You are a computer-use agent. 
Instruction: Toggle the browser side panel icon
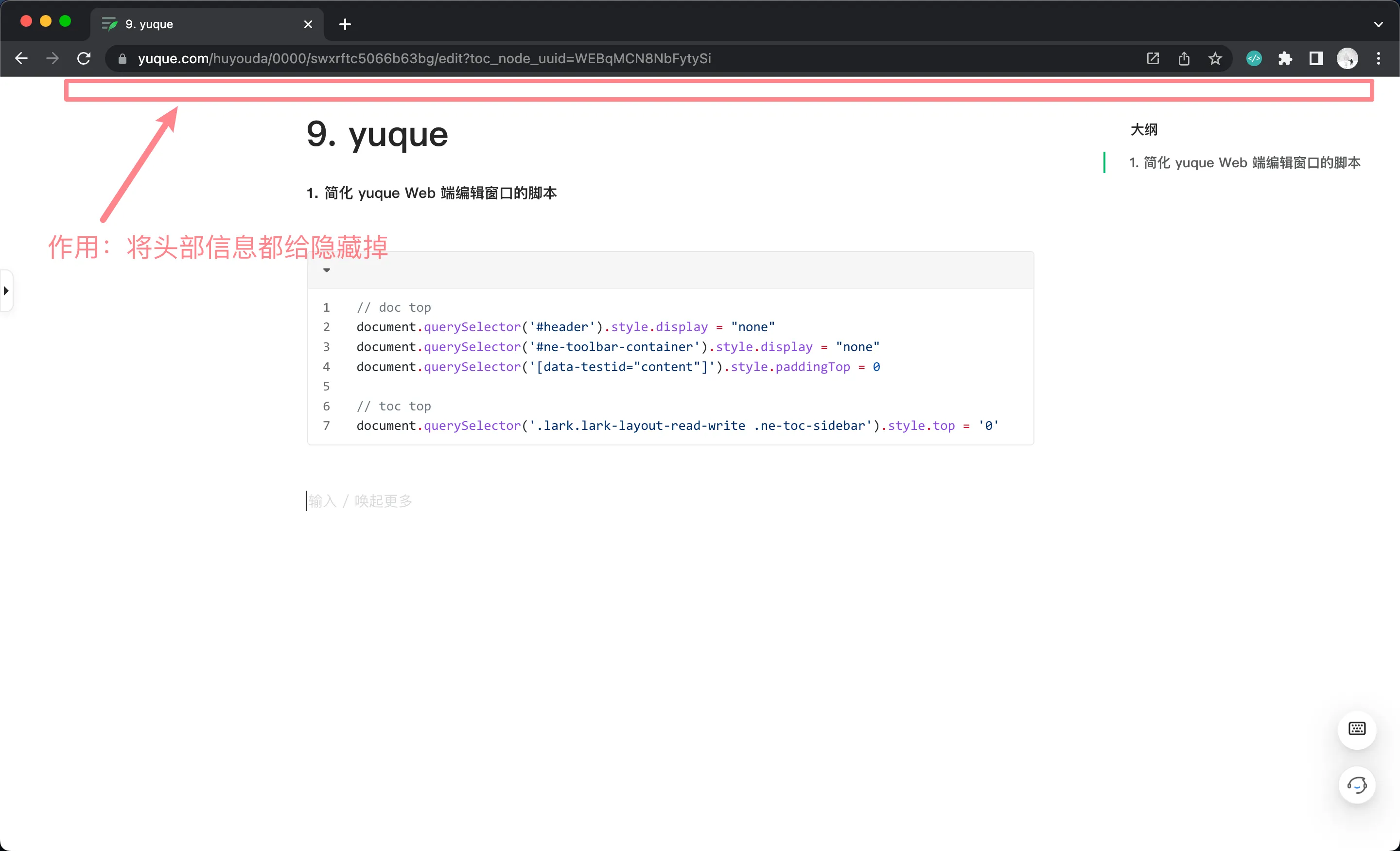[1316, 58]
